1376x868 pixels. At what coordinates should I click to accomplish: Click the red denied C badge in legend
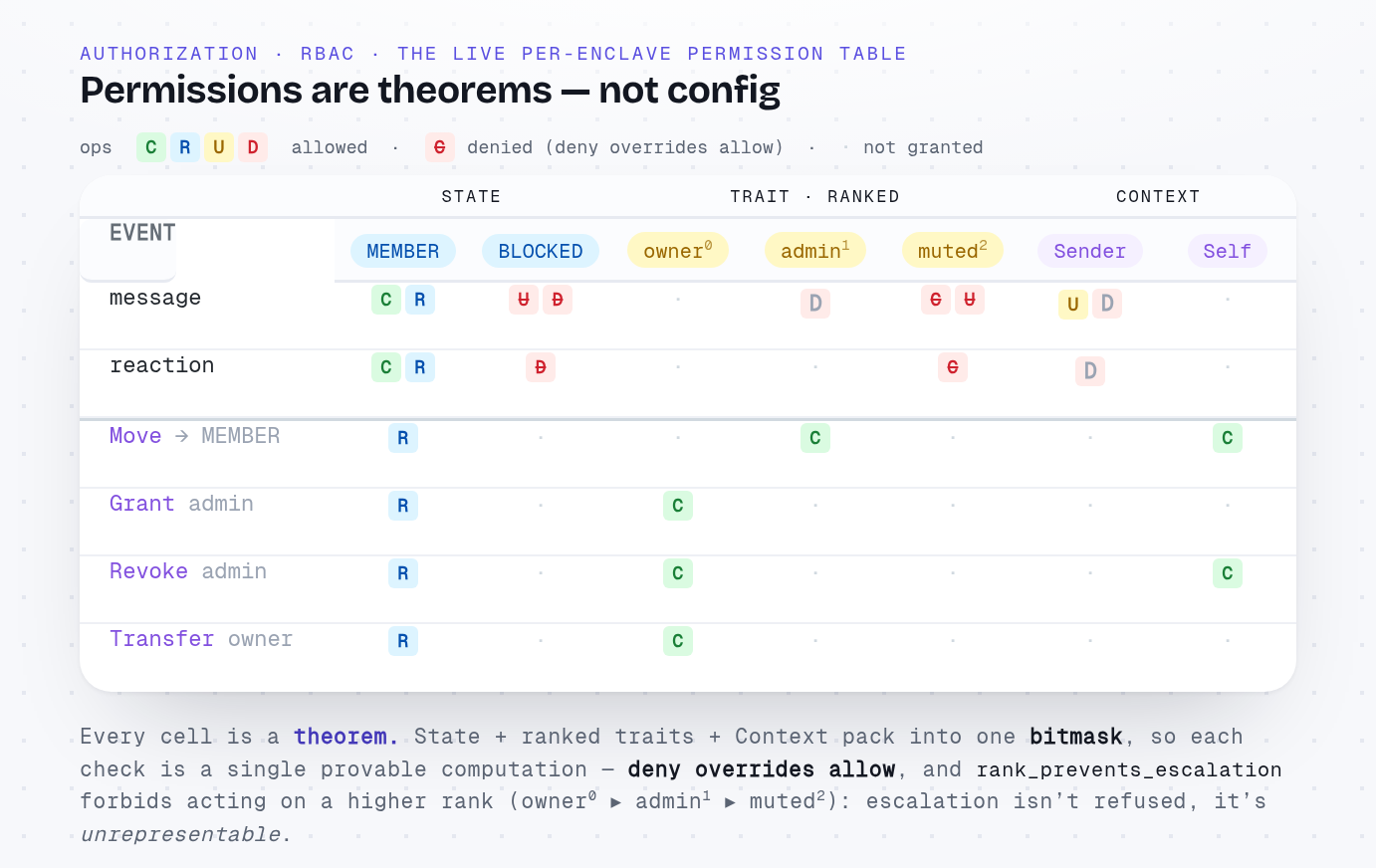(440, 147)
